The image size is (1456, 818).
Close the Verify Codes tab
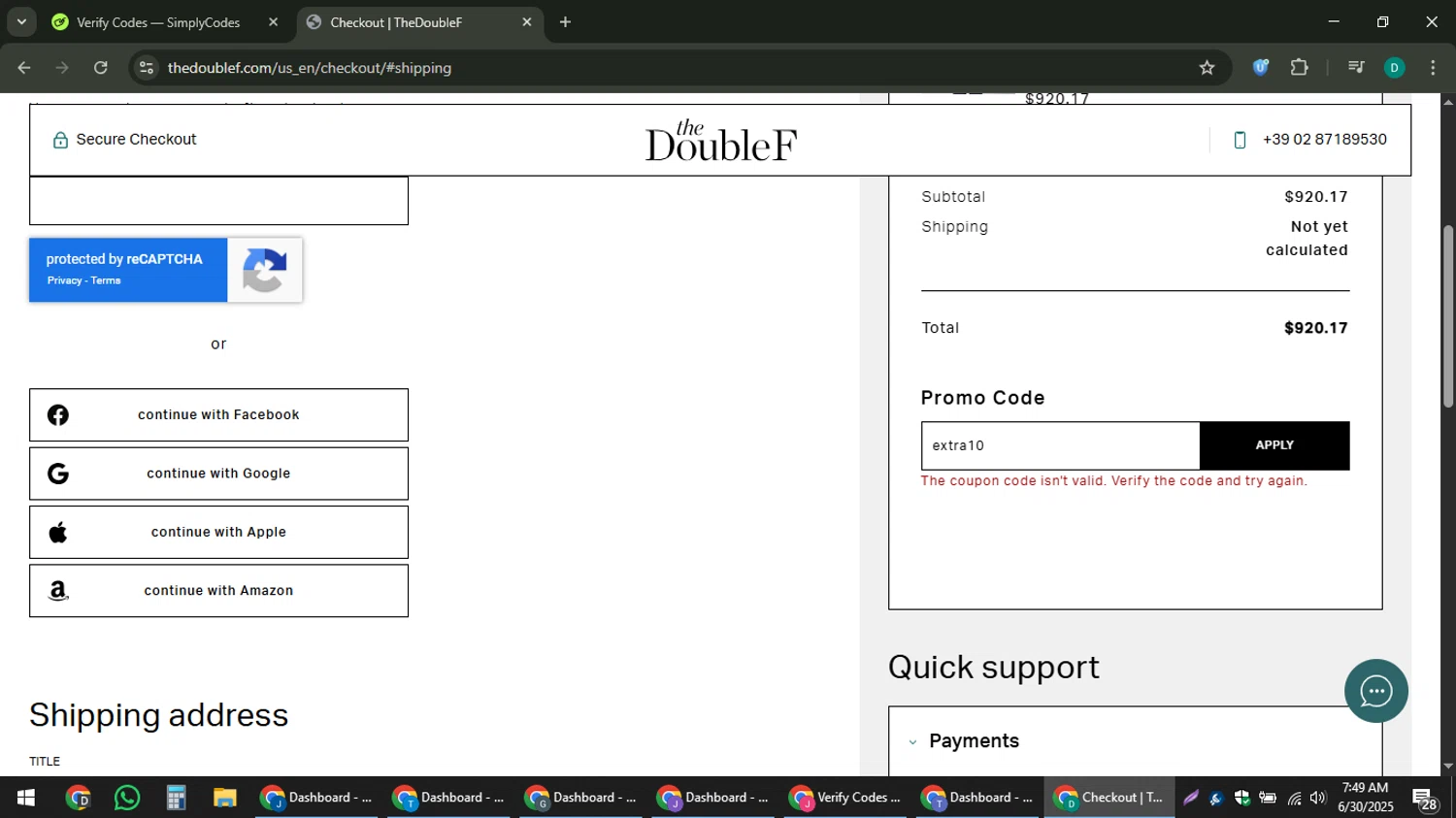click(x=273, y=22)
